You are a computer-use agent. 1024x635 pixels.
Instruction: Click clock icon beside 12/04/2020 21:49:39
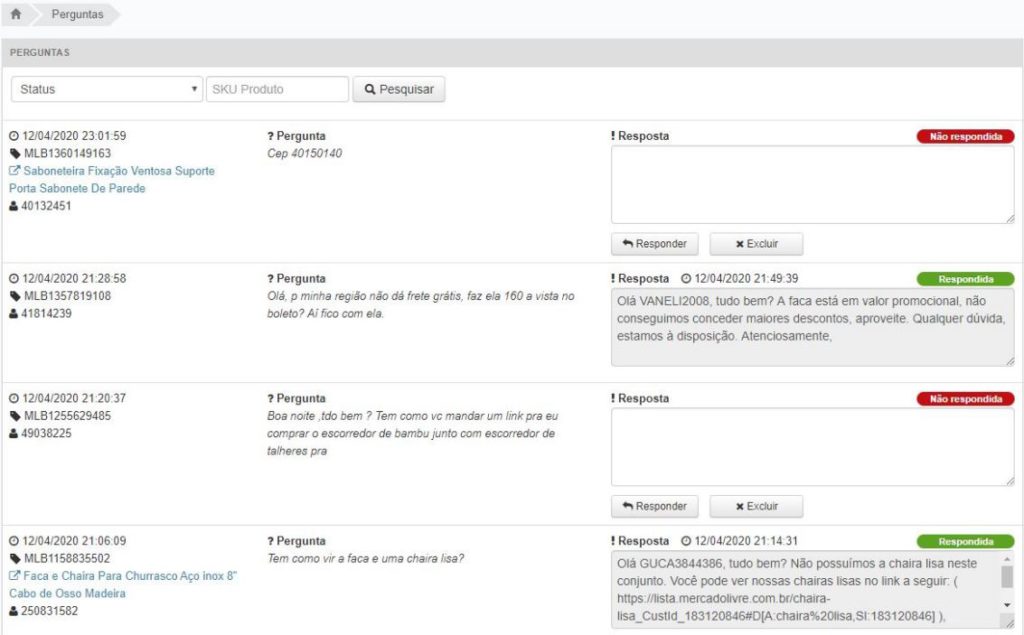pyautogui.click(x=686, y=279)
